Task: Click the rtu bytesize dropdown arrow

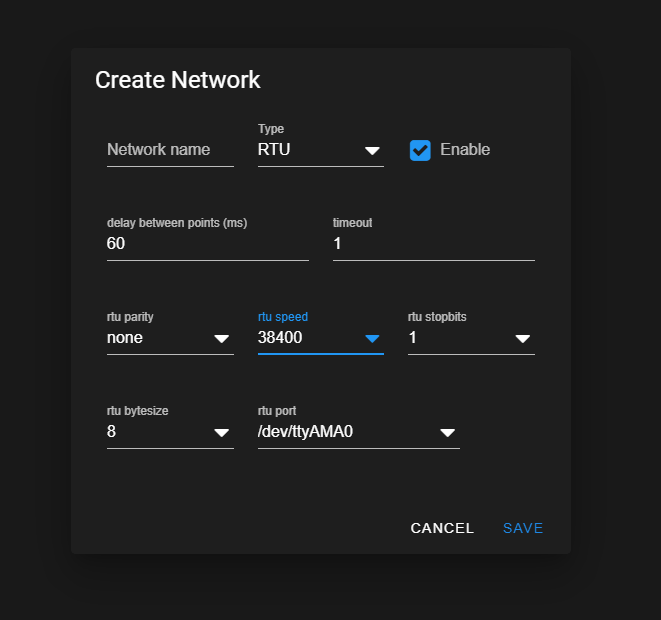Action: click(221, 432)
